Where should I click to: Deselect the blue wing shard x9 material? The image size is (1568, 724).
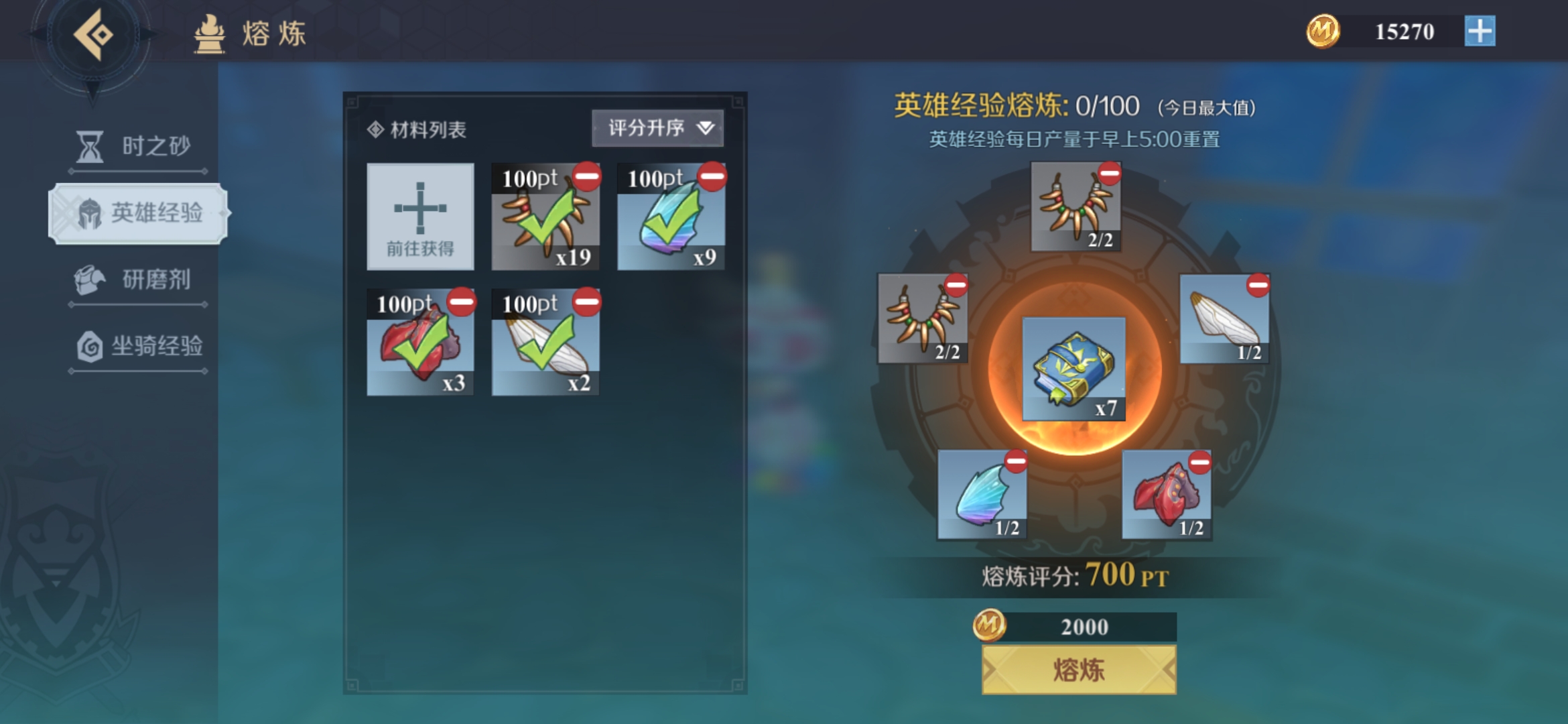[671, 216]
